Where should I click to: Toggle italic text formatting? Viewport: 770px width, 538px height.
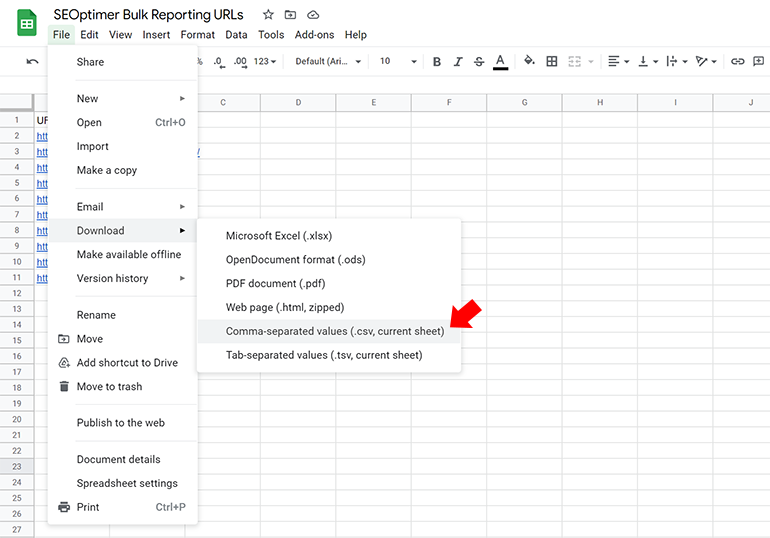pos(458,62)
